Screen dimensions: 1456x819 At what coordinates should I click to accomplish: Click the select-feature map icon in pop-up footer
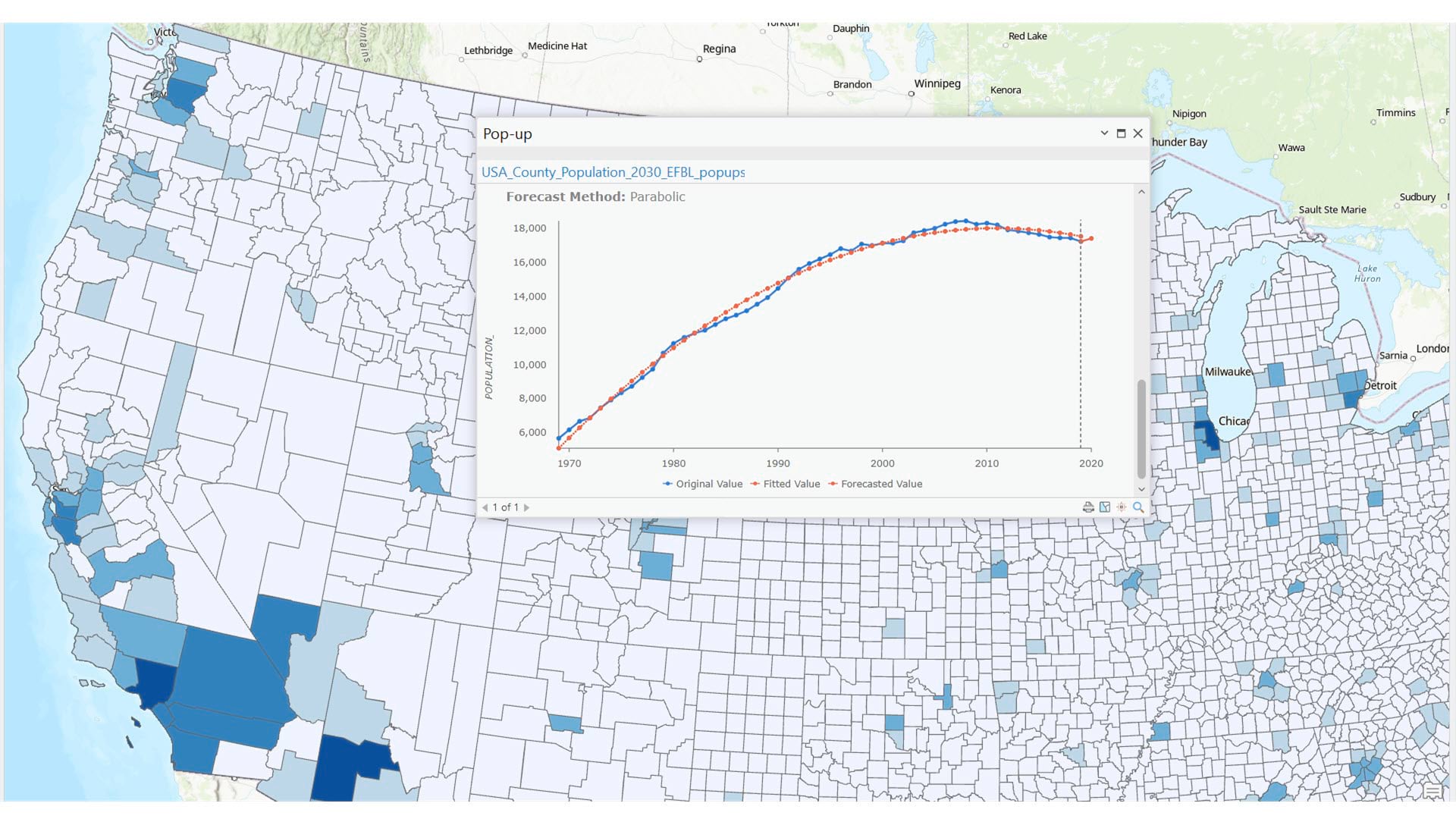(x=1105, y=507)
